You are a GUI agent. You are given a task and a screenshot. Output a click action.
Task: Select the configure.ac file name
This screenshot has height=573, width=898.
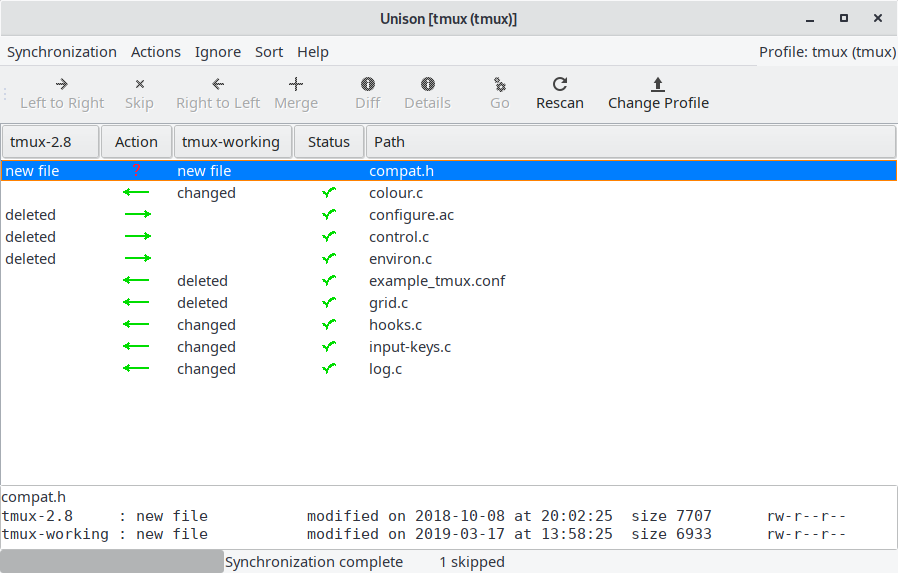pos(411,215)
